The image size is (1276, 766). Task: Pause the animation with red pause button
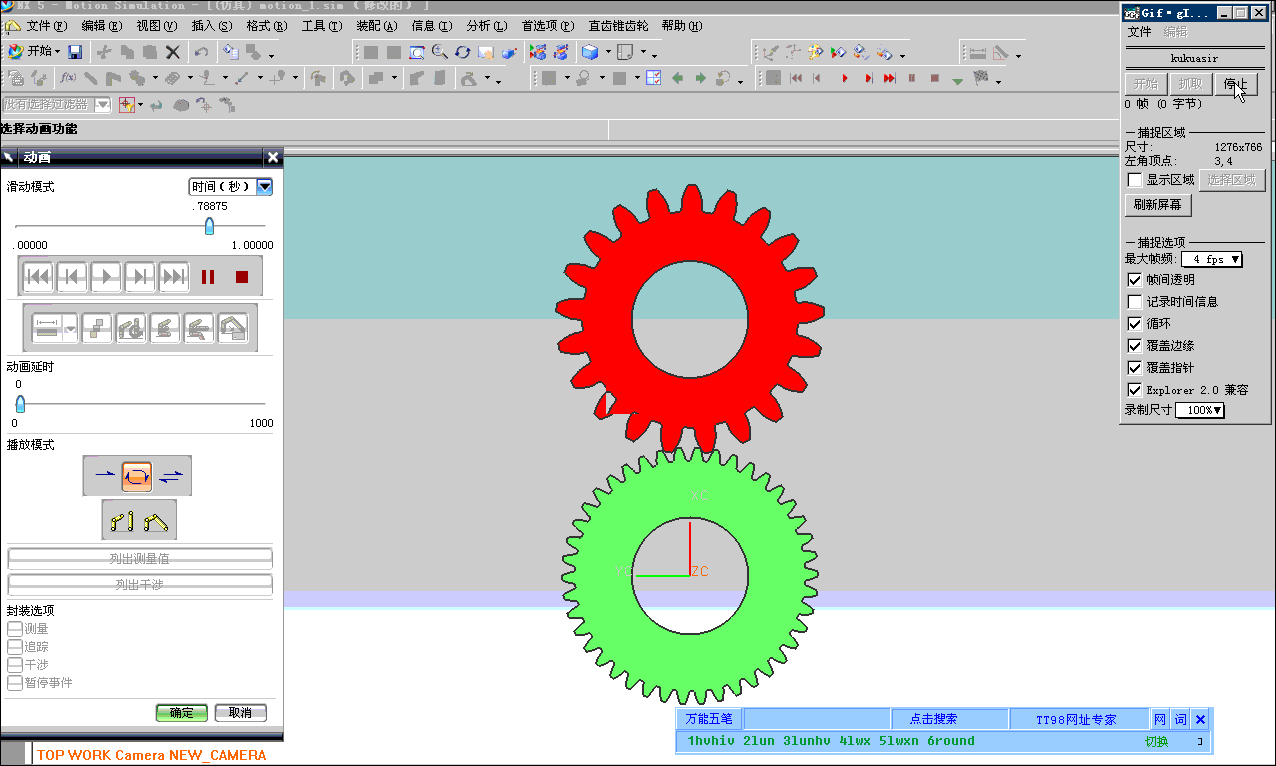[208, 277]
